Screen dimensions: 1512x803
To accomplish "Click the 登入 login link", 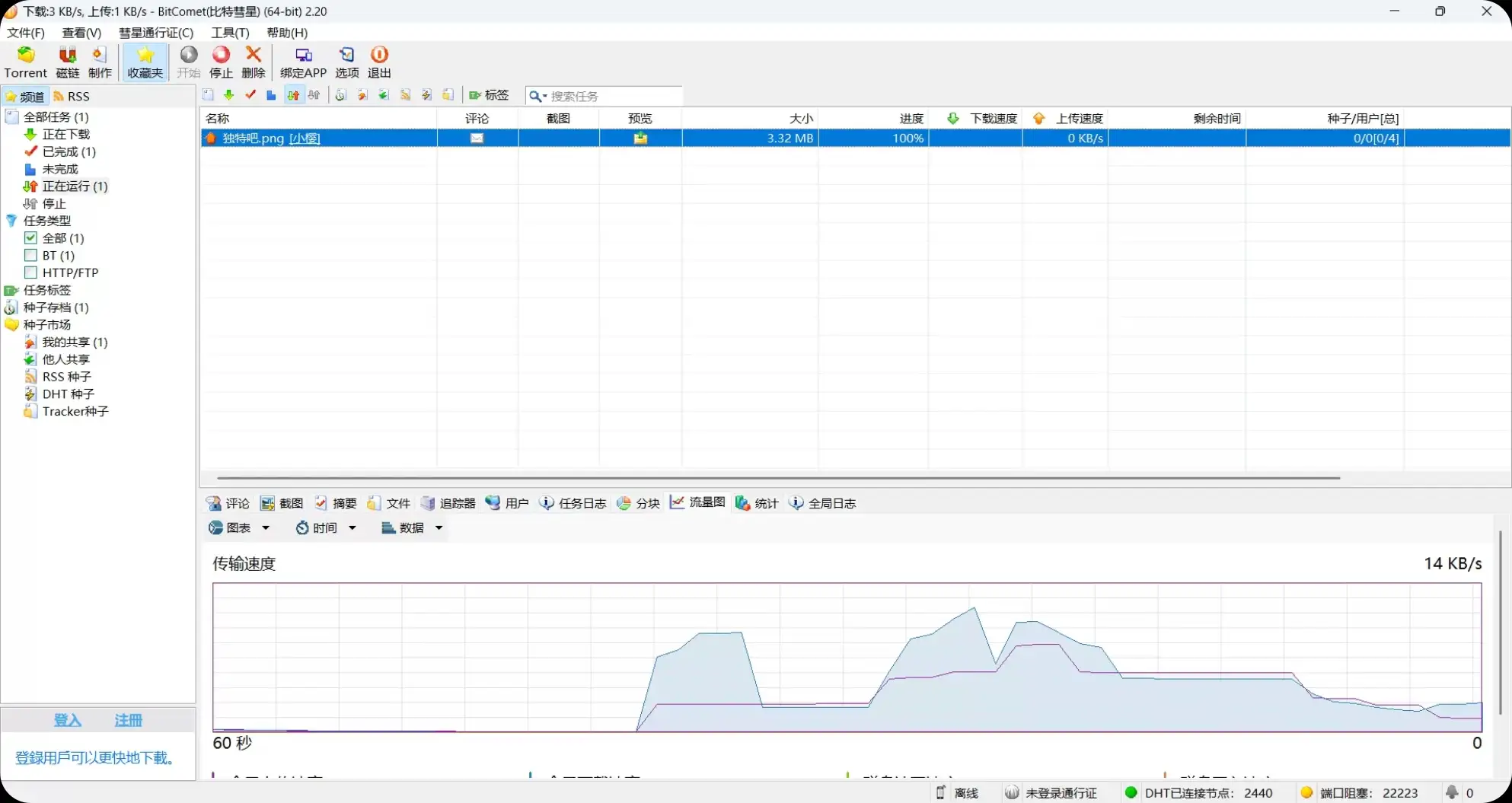I will point(67,720).
